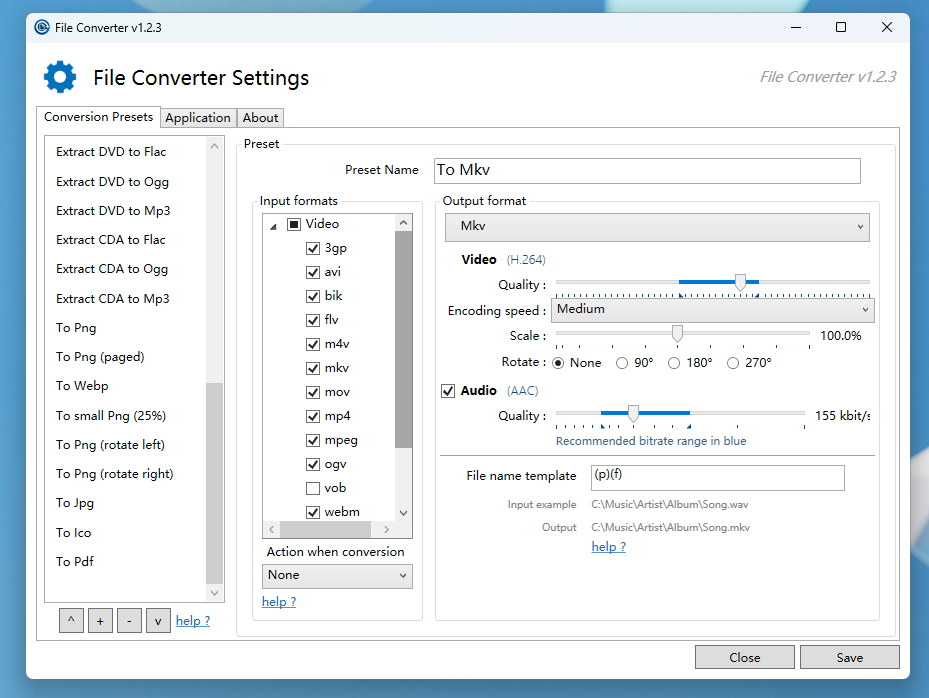
Task: Collapse the Video formats tree
Action: (272, 223)
